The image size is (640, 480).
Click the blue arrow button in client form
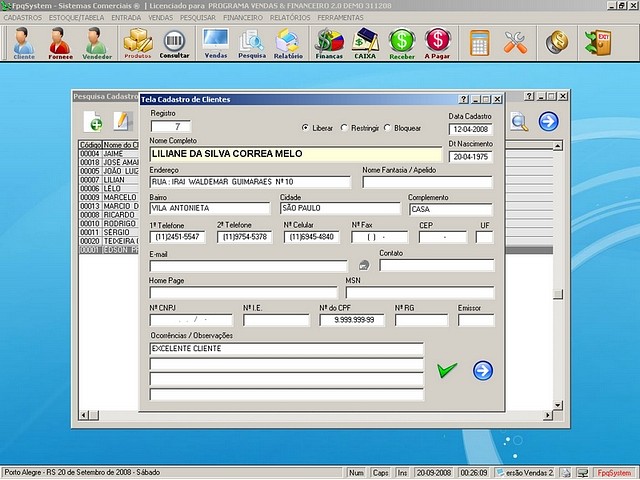483,370
